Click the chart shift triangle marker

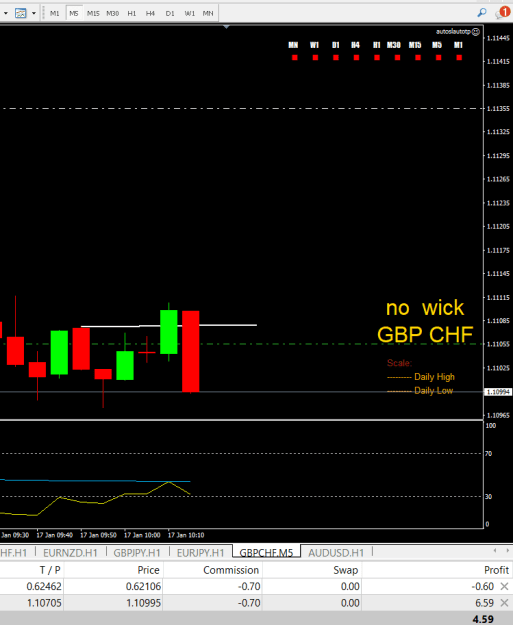[226, 27]
